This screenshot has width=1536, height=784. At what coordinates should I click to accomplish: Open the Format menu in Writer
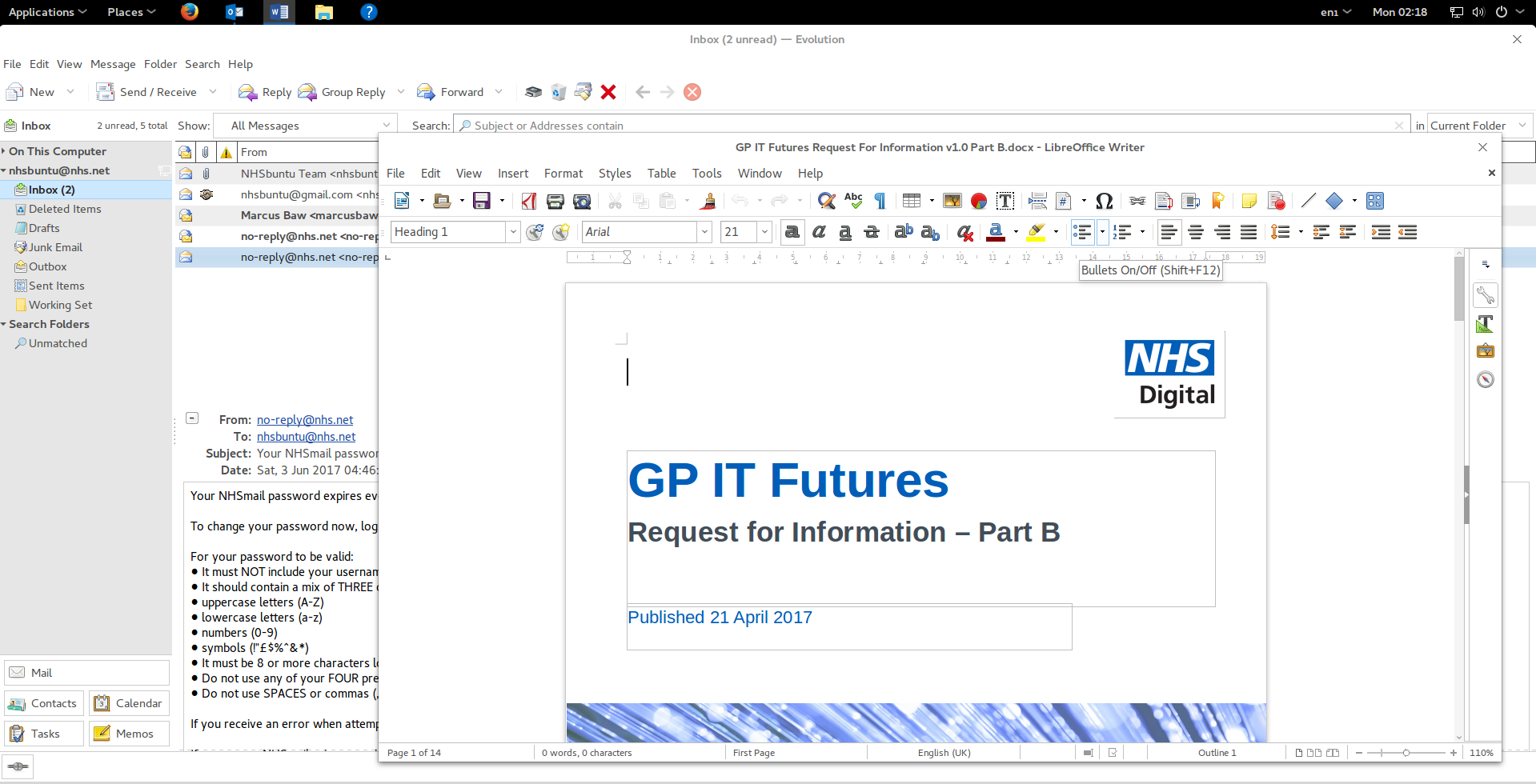click(x=563, y=174)
